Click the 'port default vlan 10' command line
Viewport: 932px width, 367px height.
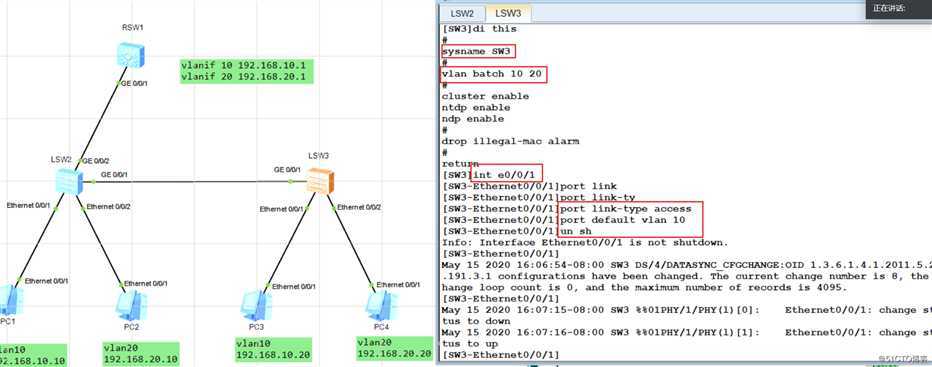[622, 220]
